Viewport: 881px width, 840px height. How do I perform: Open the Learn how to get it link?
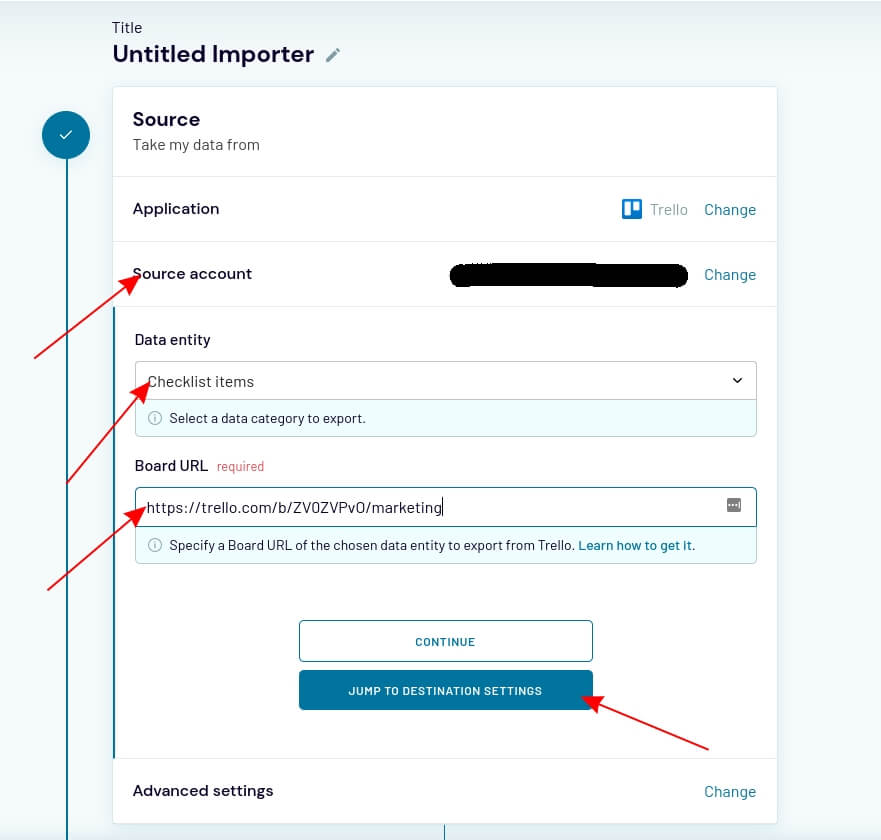tap(636, 546)
